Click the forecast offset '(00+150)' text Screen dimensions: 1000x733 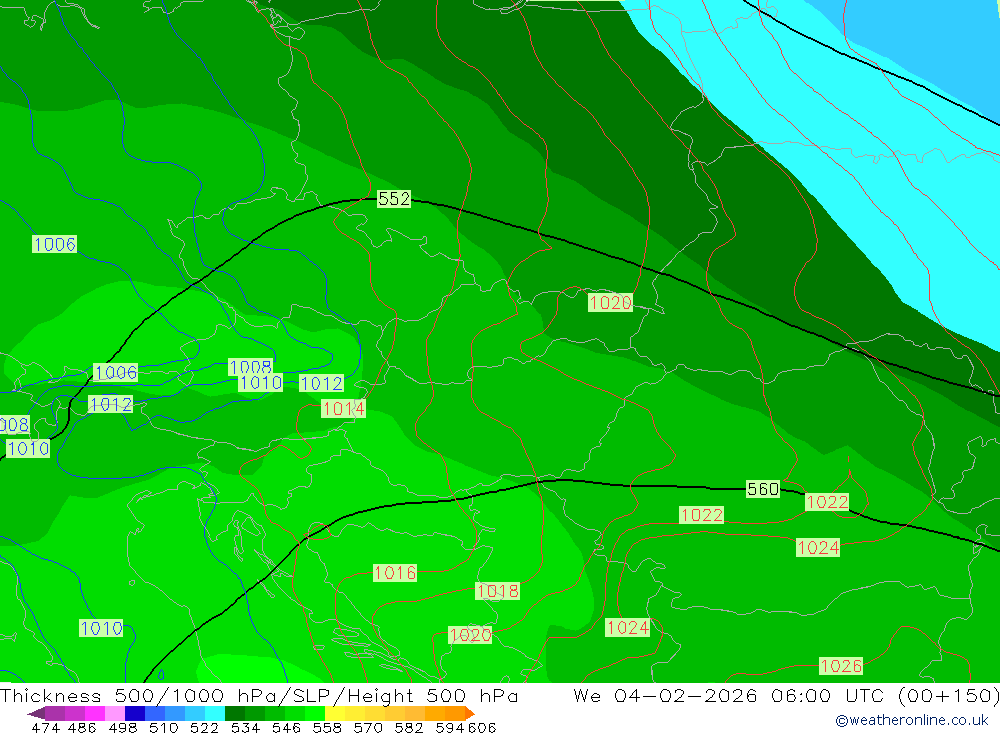[x=948, y=695]
